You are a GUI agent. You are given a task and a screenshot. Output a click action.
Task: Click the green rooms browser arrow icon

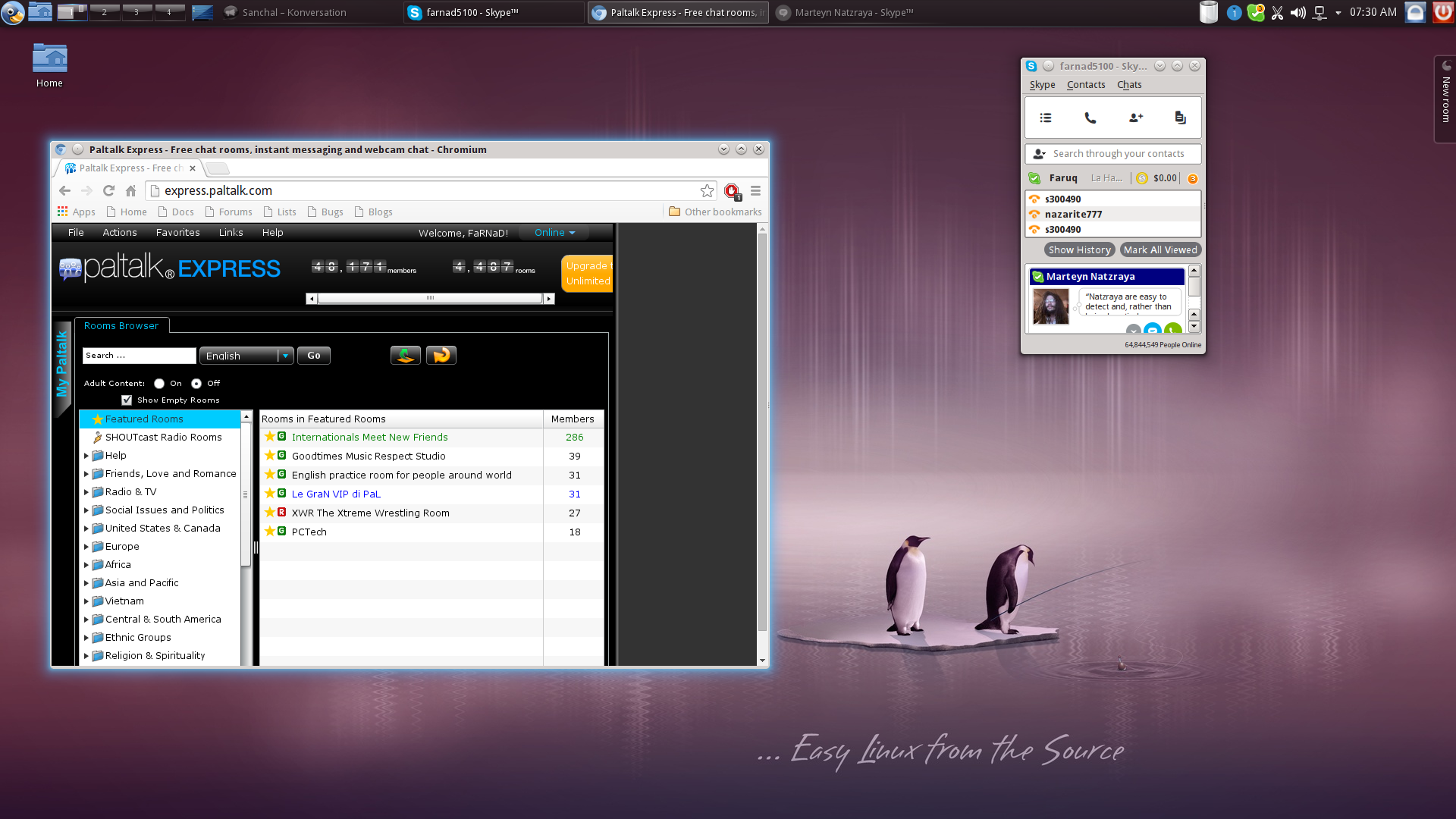click(x=405, y=356)
